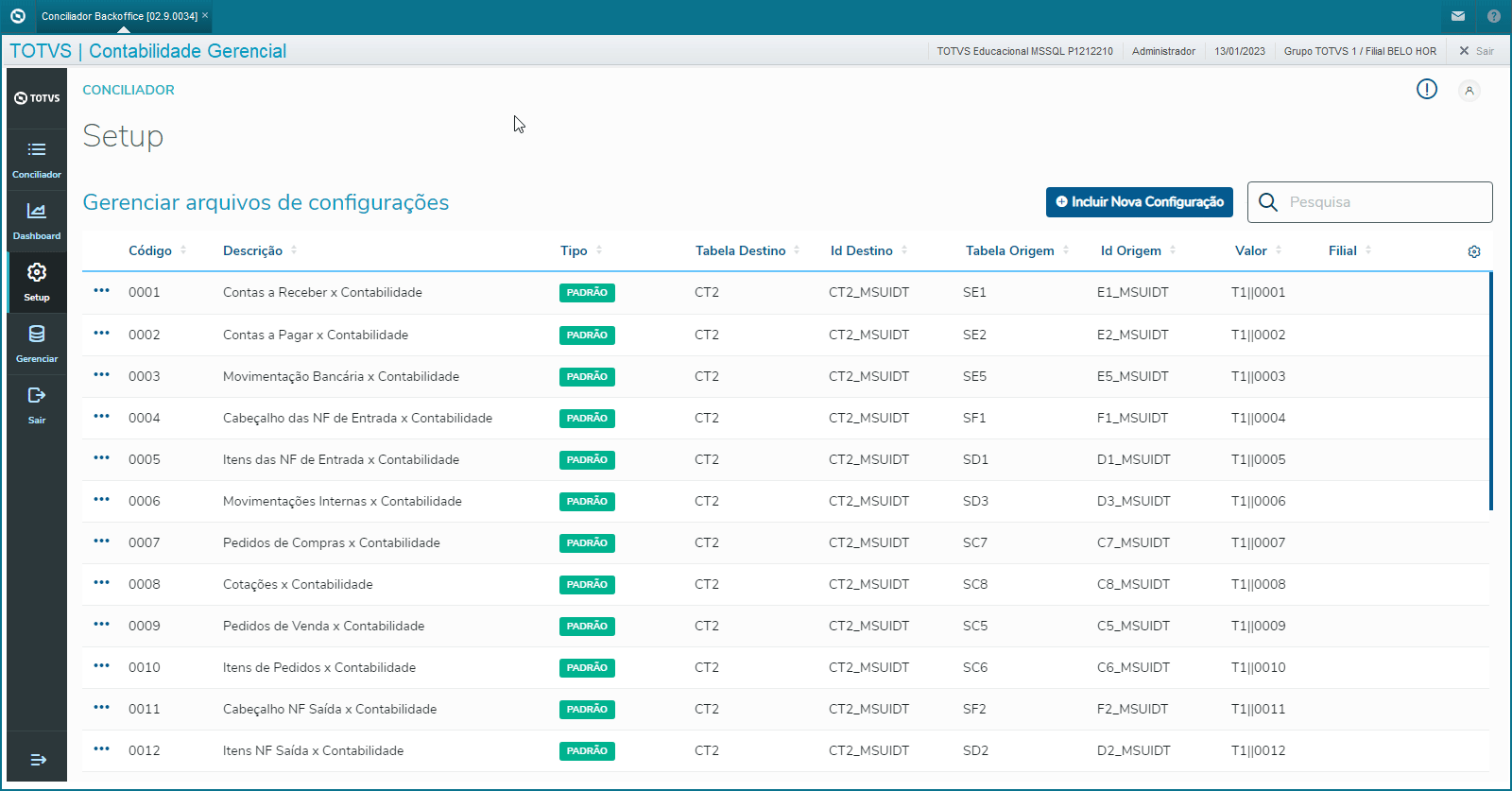Sort table by Código column
The width and height of the screenshot is (1512, 791).
pos(158,250)
